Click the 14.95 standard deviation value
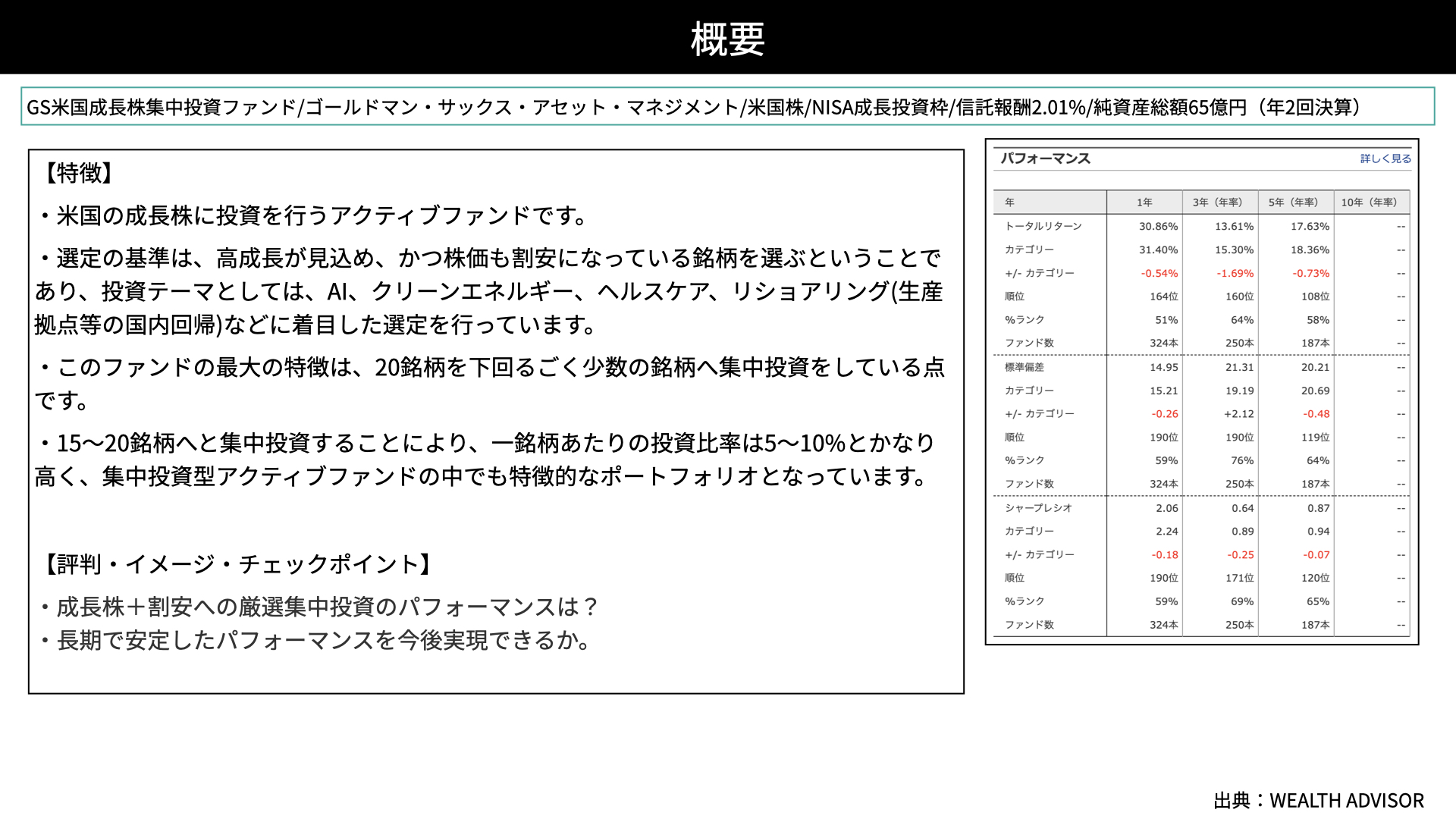This screenshot has height=819, width=1456. (1164, 367)
